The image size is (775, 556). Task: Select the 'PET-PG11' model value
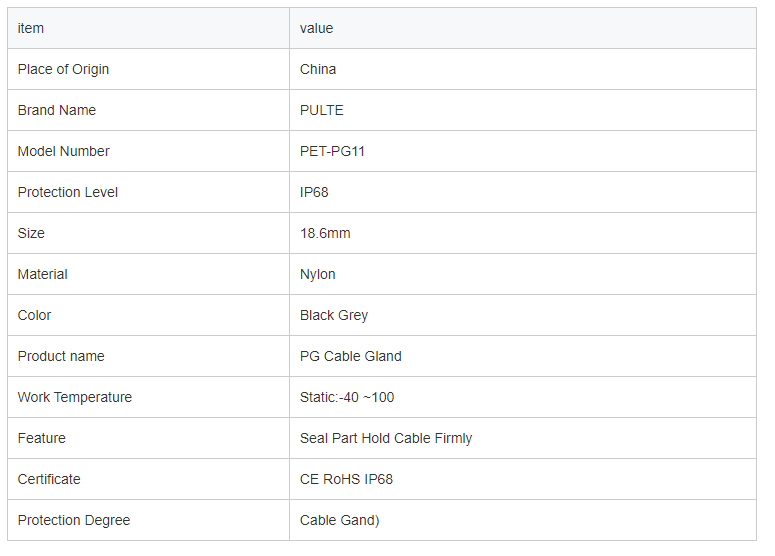pyautogui.click(x=332, y=151)
